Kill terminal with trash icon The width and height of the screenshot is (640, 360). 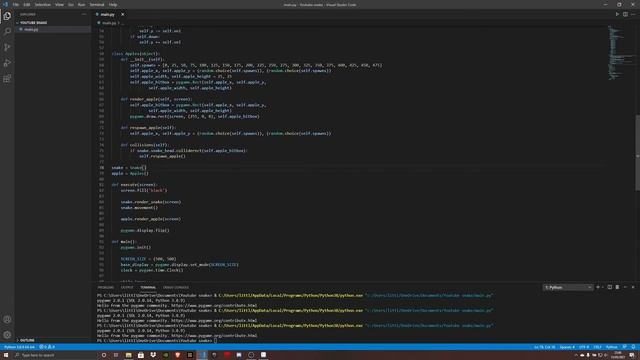(617, 287)
